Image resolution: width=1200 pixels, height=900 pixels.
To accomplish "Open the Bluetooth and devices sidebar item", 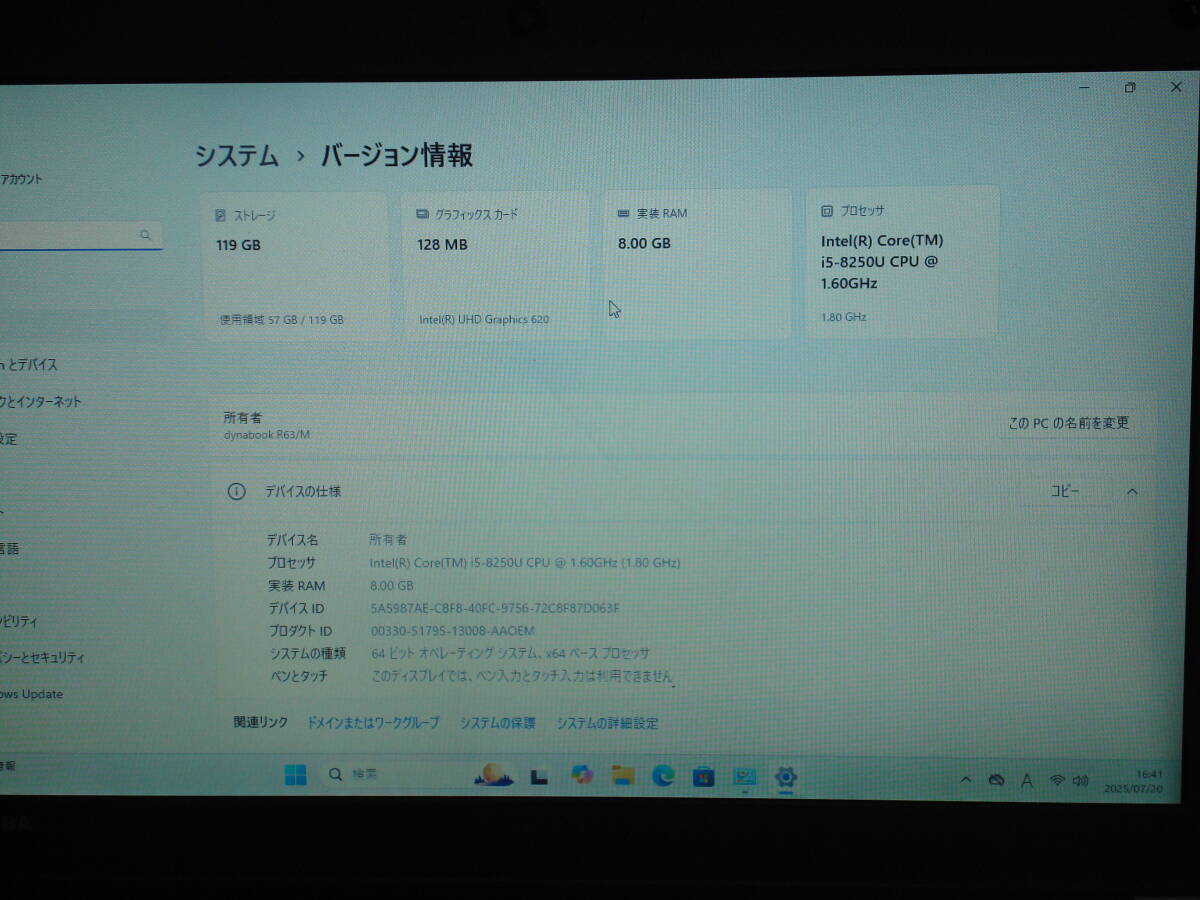I will pyautogui.click(x=30, y=365).
